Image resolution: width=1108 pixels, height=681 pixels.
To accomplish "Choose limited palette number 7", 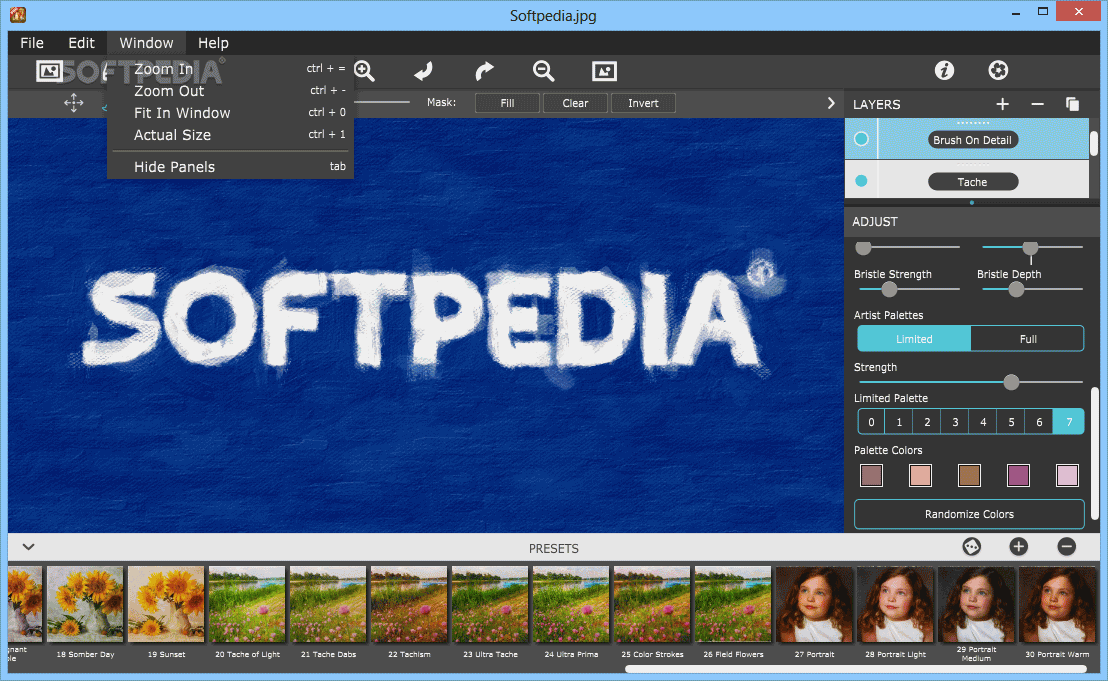I will coord(1068,422).
